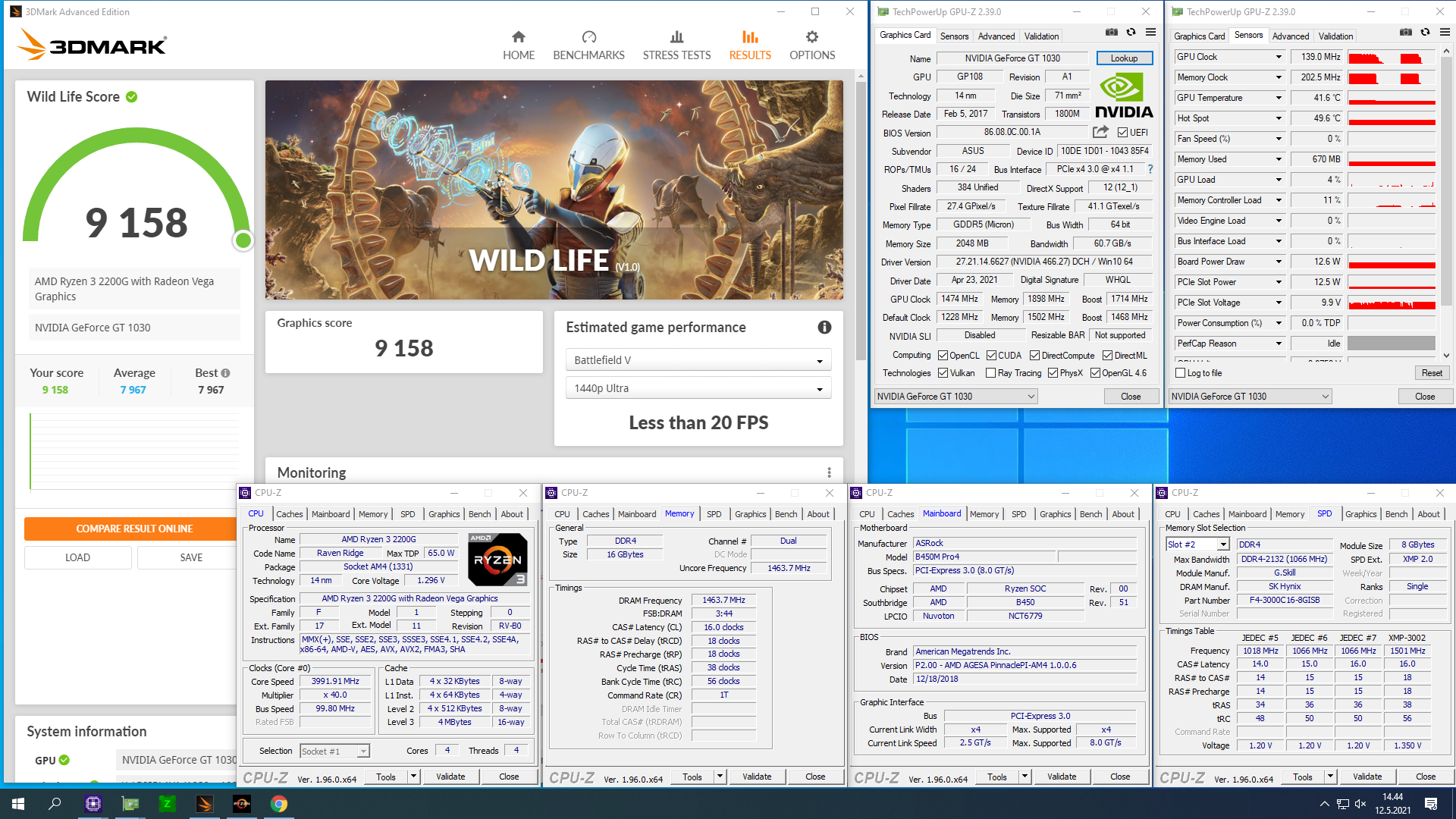Image resolution: width=1456 pixels, height=819 pixels.
Task: Click Validate in CPU-Z Memory window
Action: pos(757,777)
